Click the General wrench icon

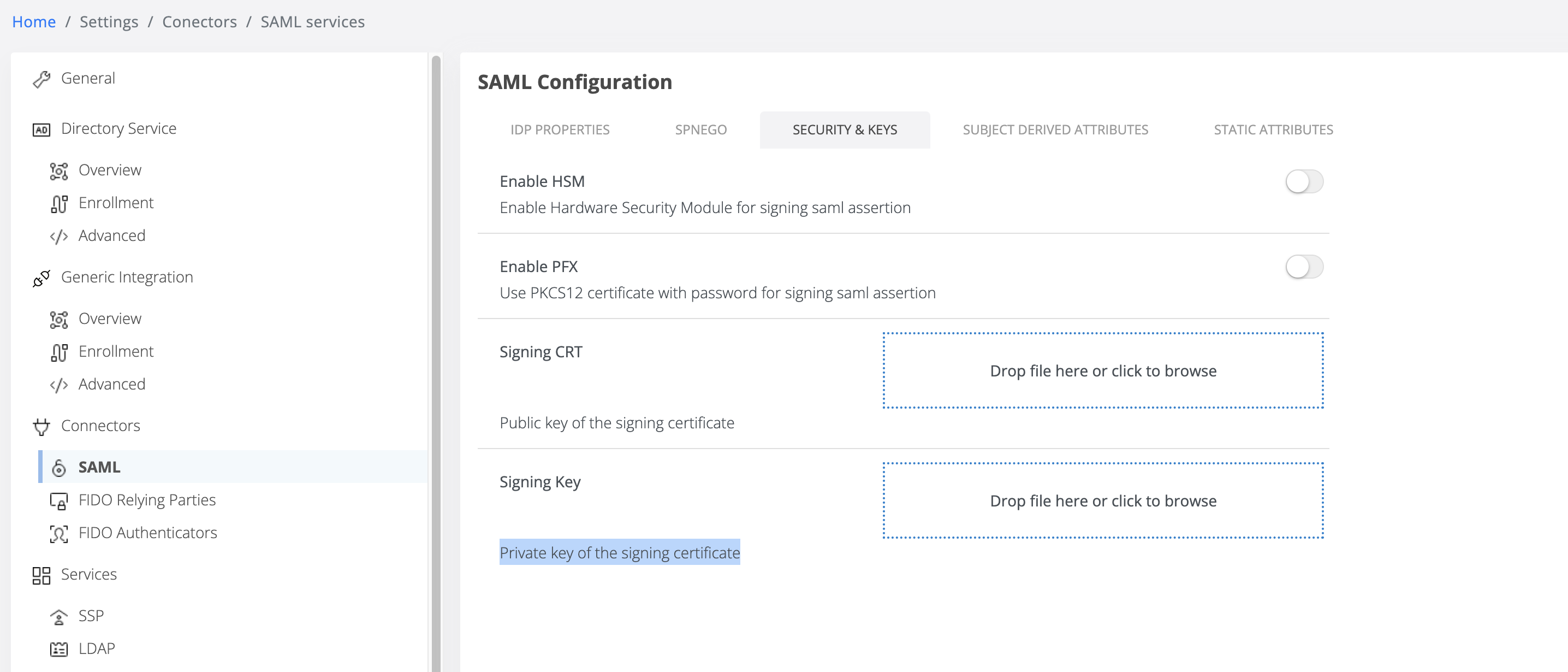(x=41, y=79)
